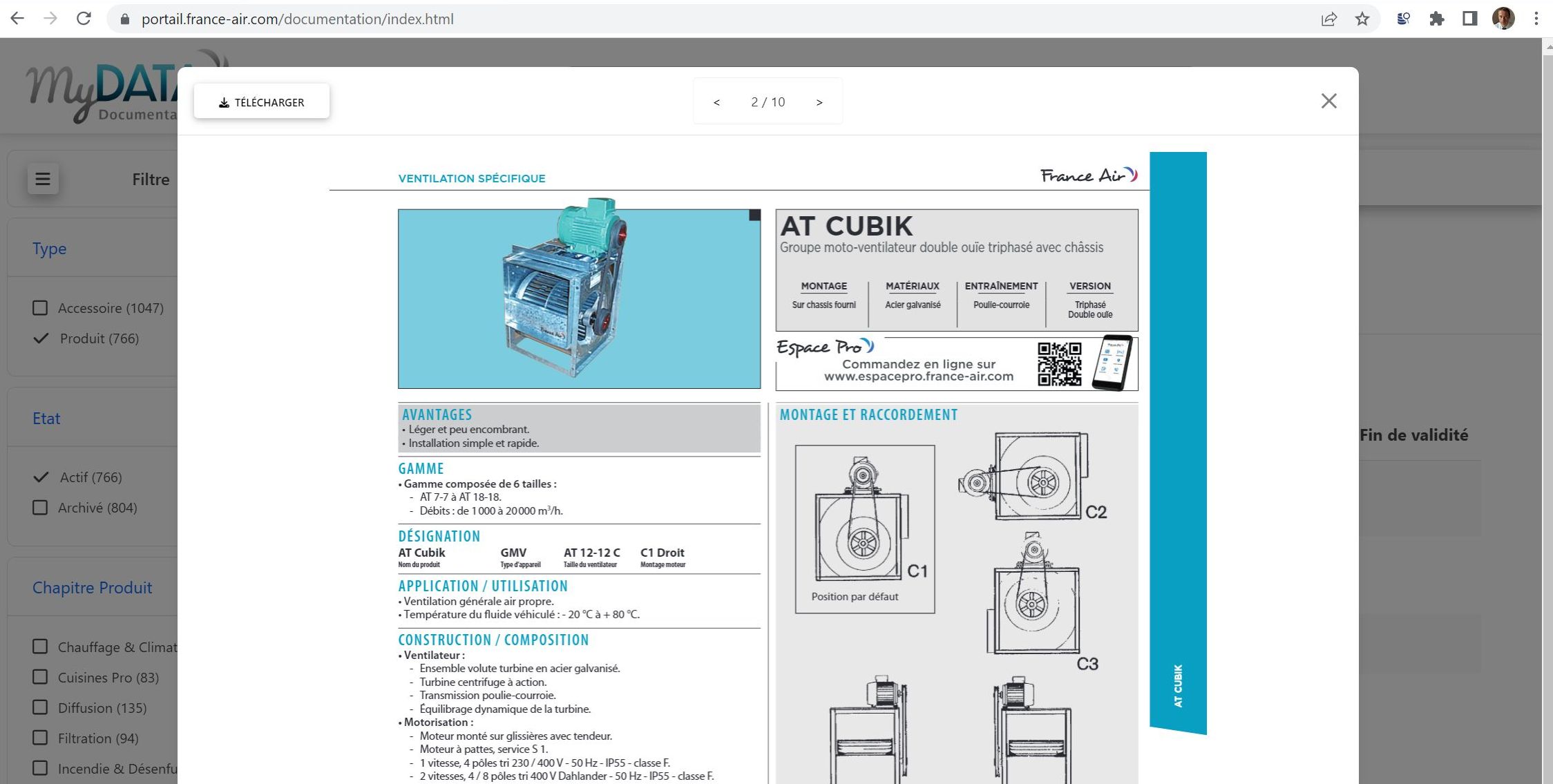
Task: Click the 2 / 10 page indicator
Action: click(768, 102)
